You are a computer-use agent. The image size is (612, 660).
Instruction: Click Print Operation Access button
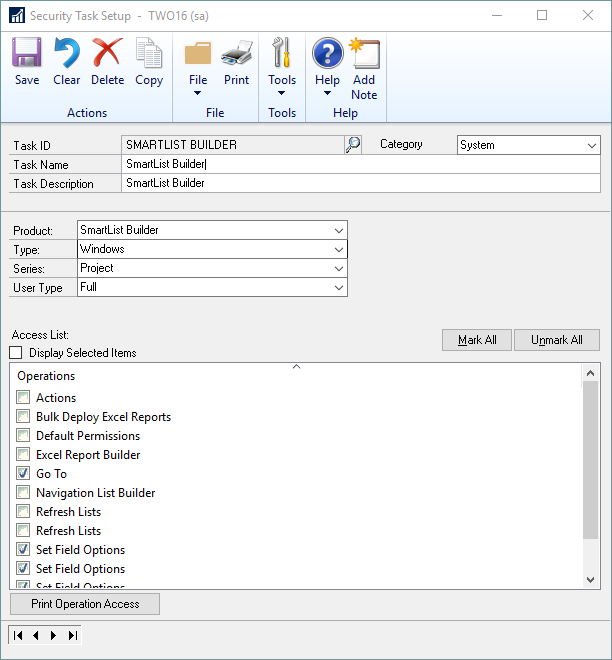coord(85,604)
